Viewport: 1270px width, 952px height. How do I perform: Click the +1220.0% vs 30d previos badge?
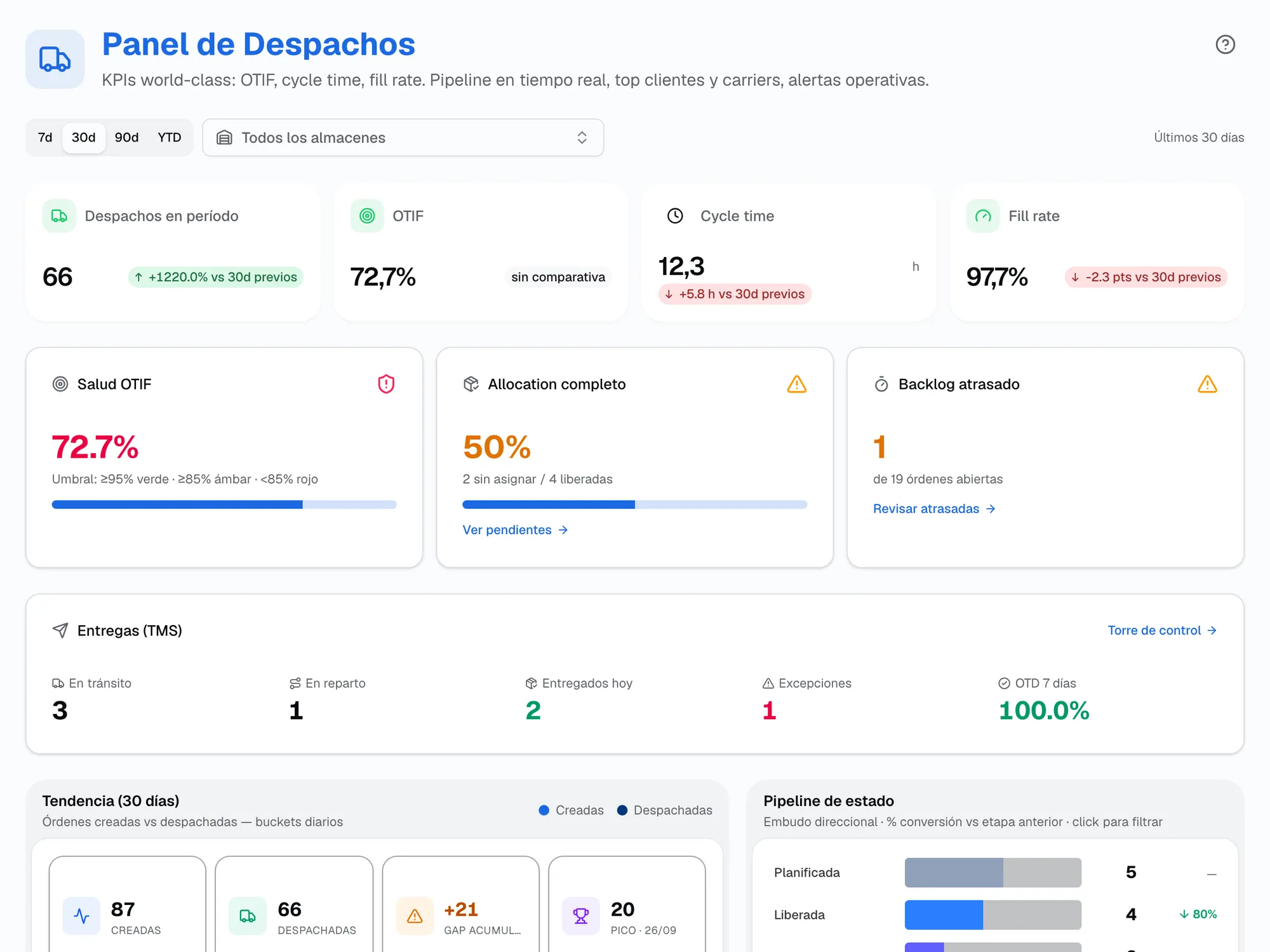click(x=216, y=277)
